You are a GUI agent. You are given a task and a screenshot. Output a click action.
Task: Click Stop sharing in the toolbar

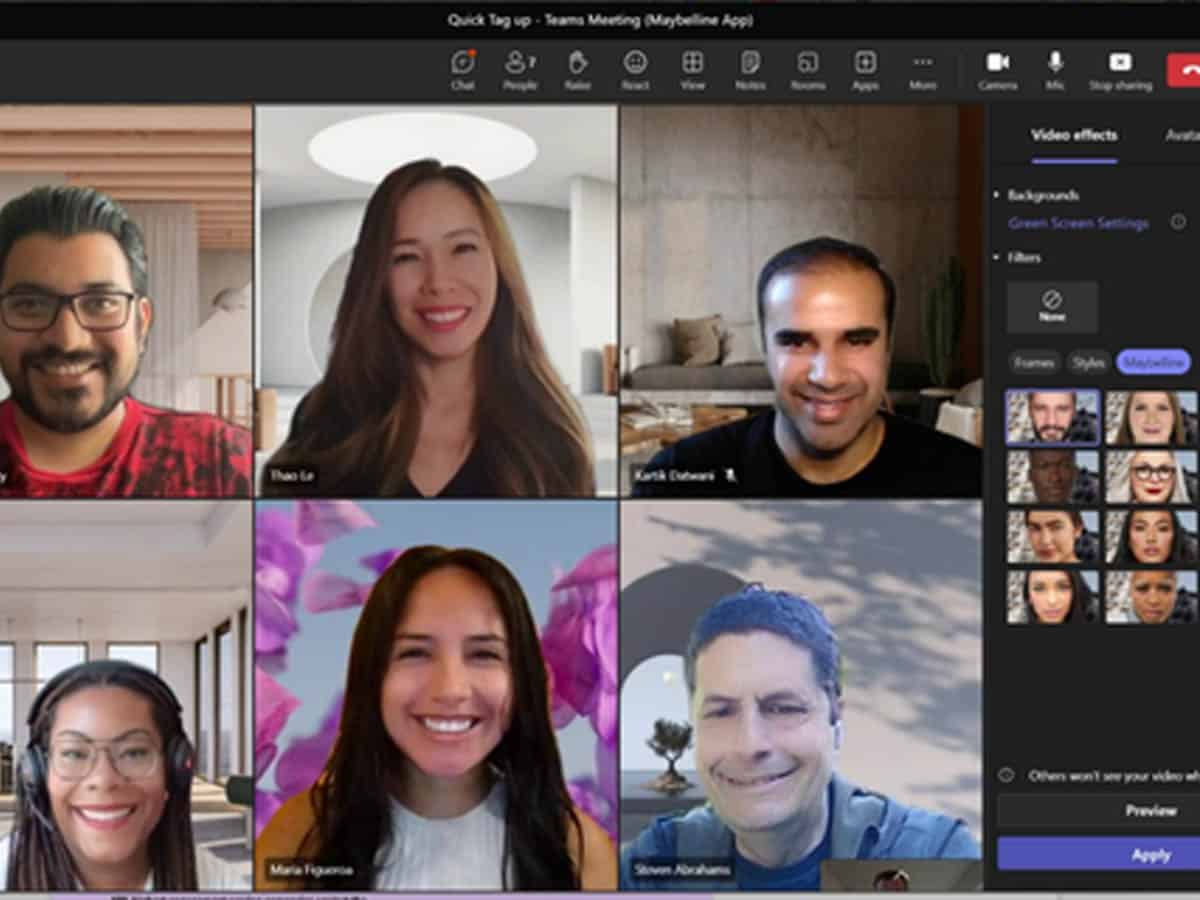tap(1120, 68)
